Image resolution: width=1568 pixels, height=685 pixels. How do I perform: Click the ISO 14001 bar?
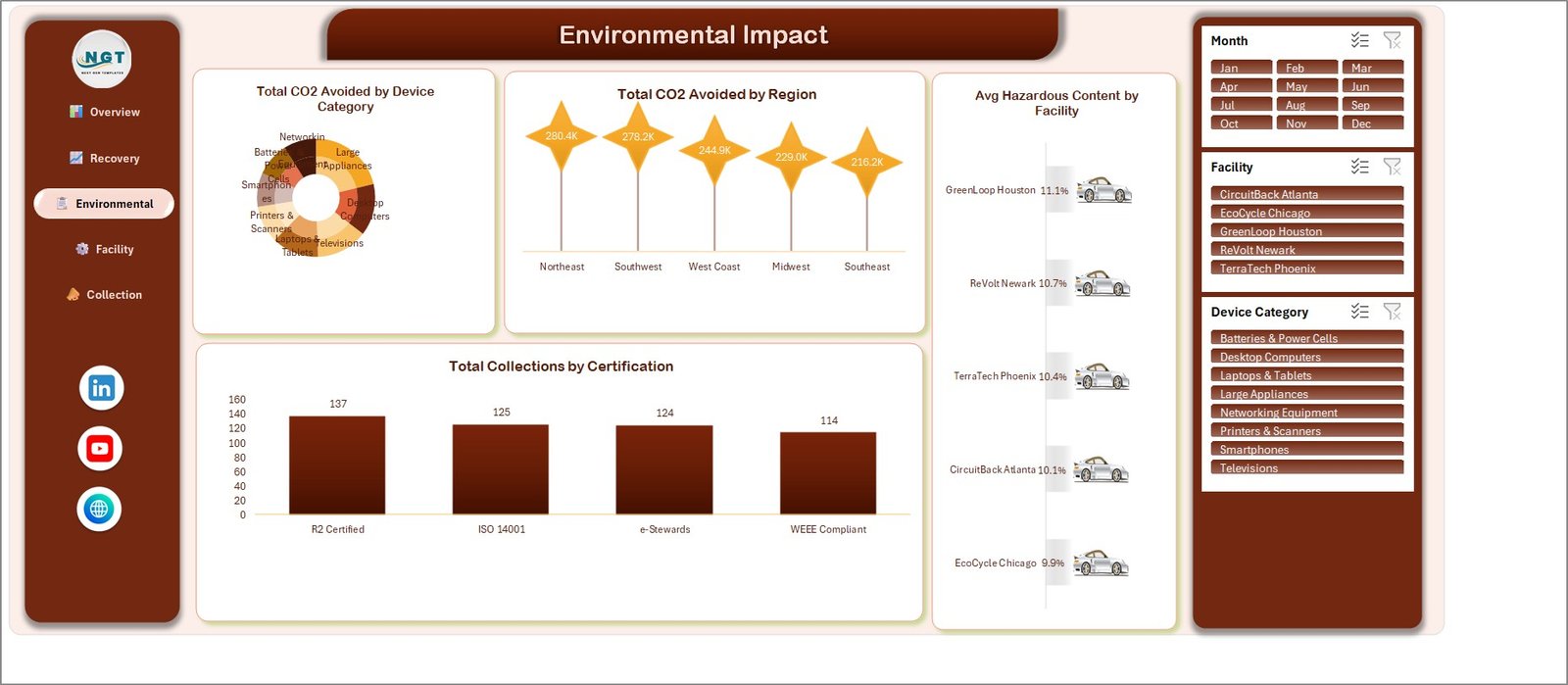point(501,469)
